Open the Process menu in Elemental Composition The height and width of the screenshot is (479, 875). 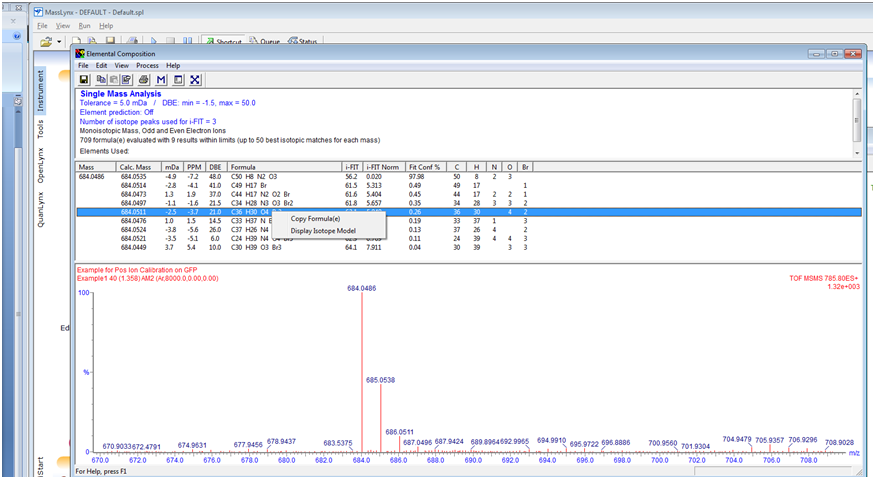(147, 65)
